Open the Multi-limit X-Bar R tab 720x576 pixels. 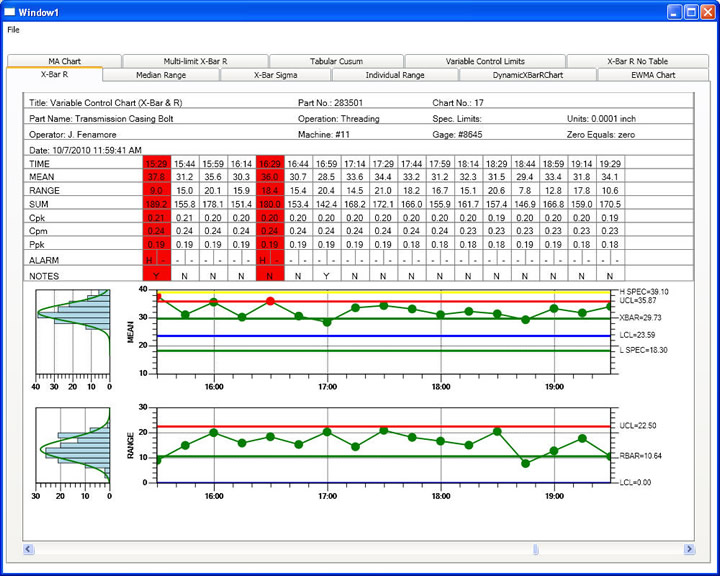pos(196,61)
